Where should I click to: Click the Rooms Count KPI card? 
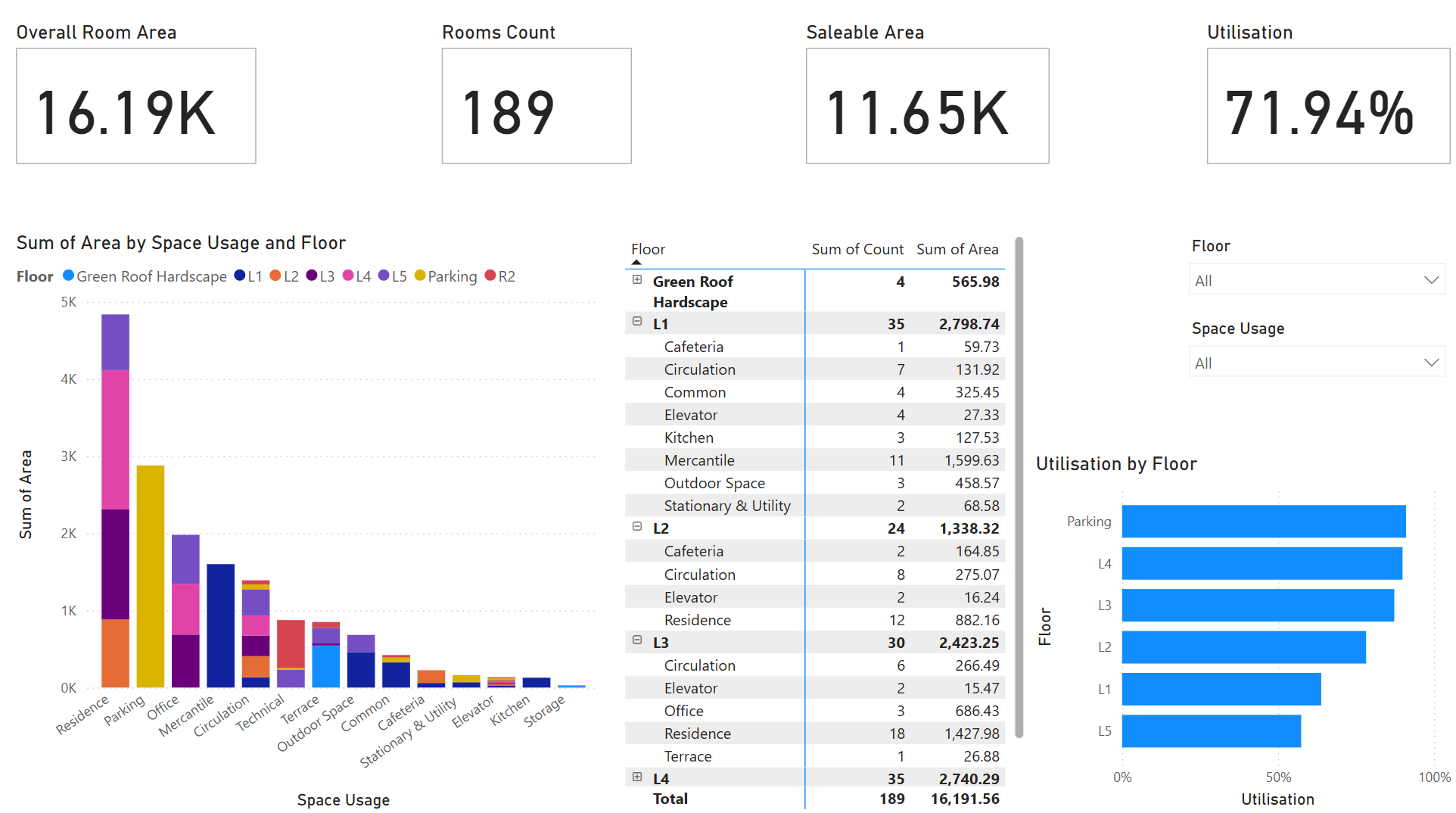536,106
